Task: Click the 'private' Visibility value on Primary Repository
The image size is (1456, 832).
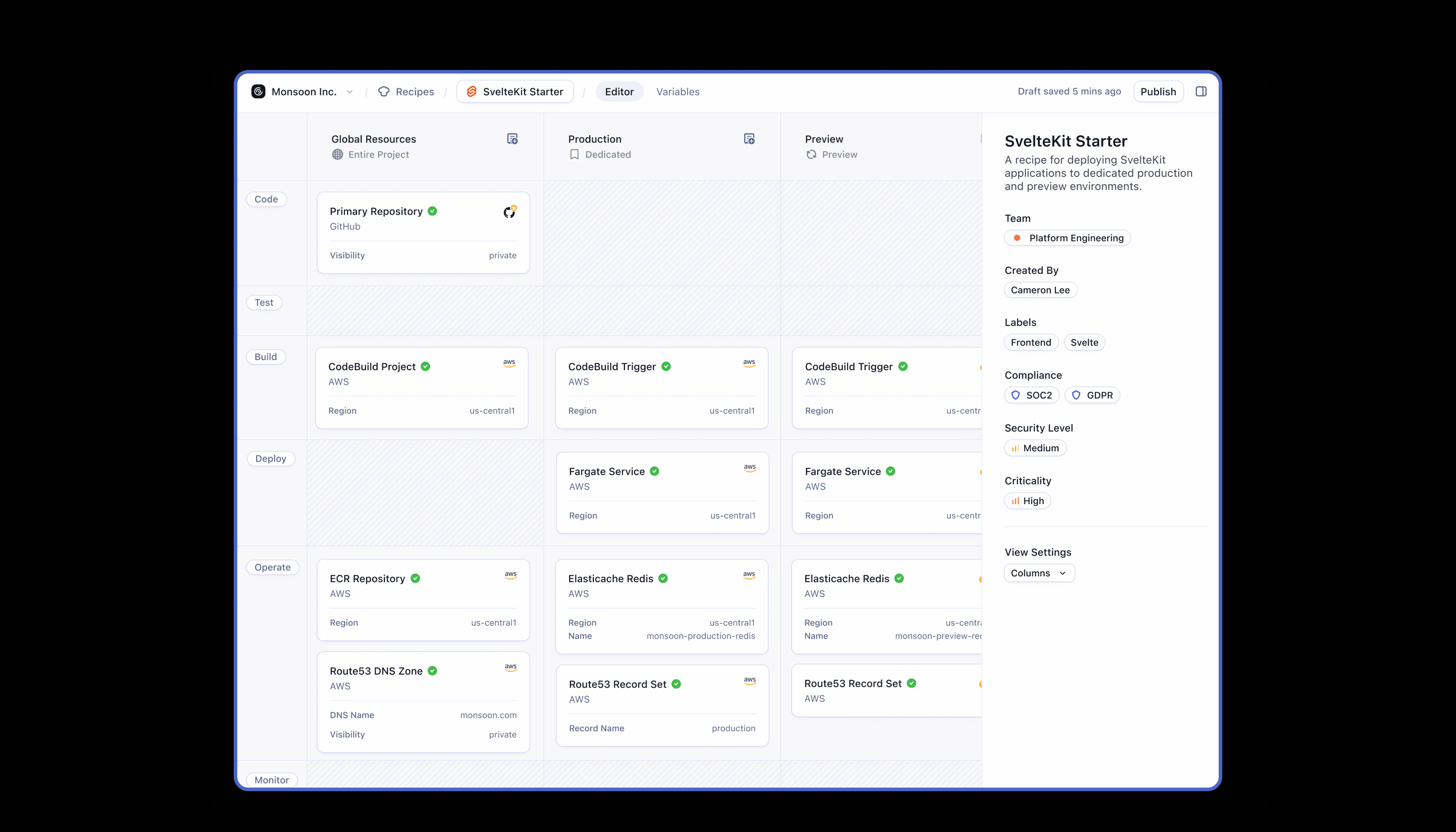Action: point(503,255)
